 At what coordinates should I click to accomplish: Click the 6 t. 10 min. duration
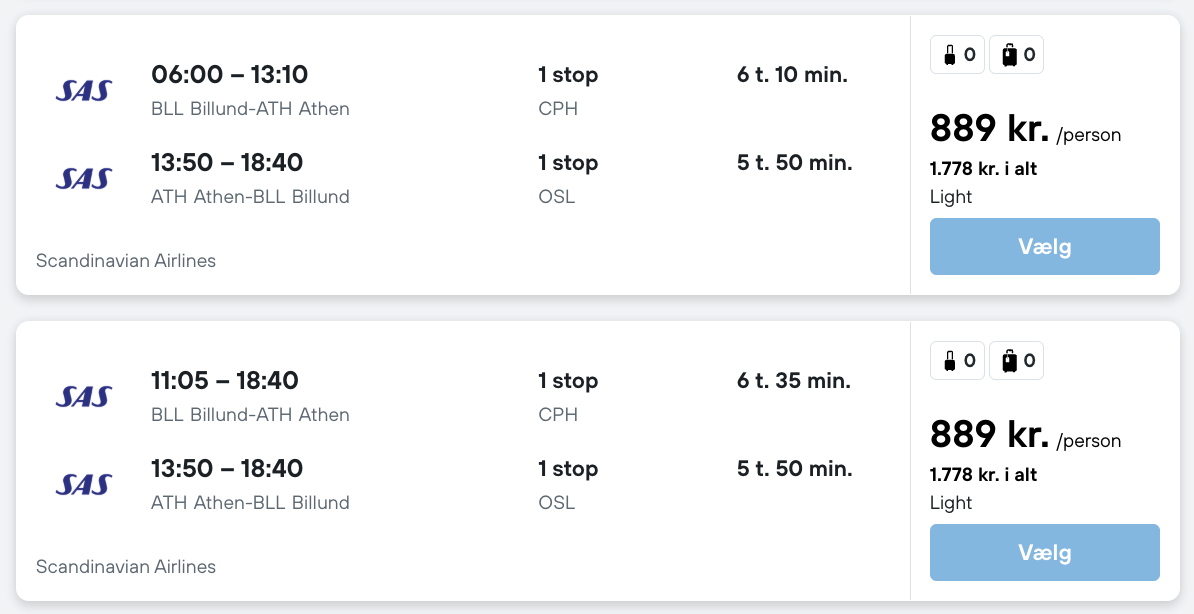(792, 75)
